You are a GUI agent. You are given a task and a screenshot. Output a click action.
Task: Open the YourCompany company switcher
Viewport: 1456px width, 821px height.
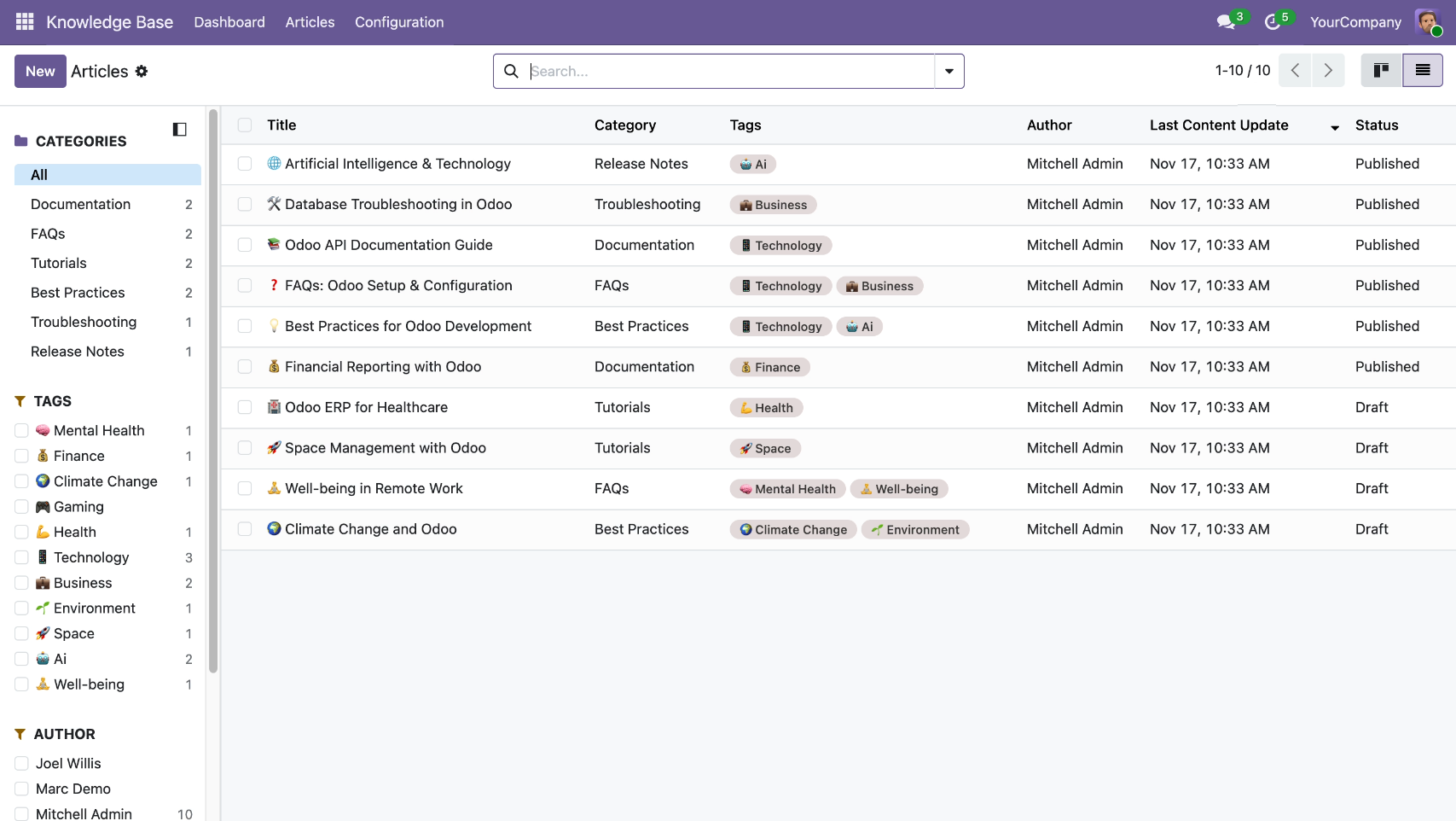pos(1354,22)
